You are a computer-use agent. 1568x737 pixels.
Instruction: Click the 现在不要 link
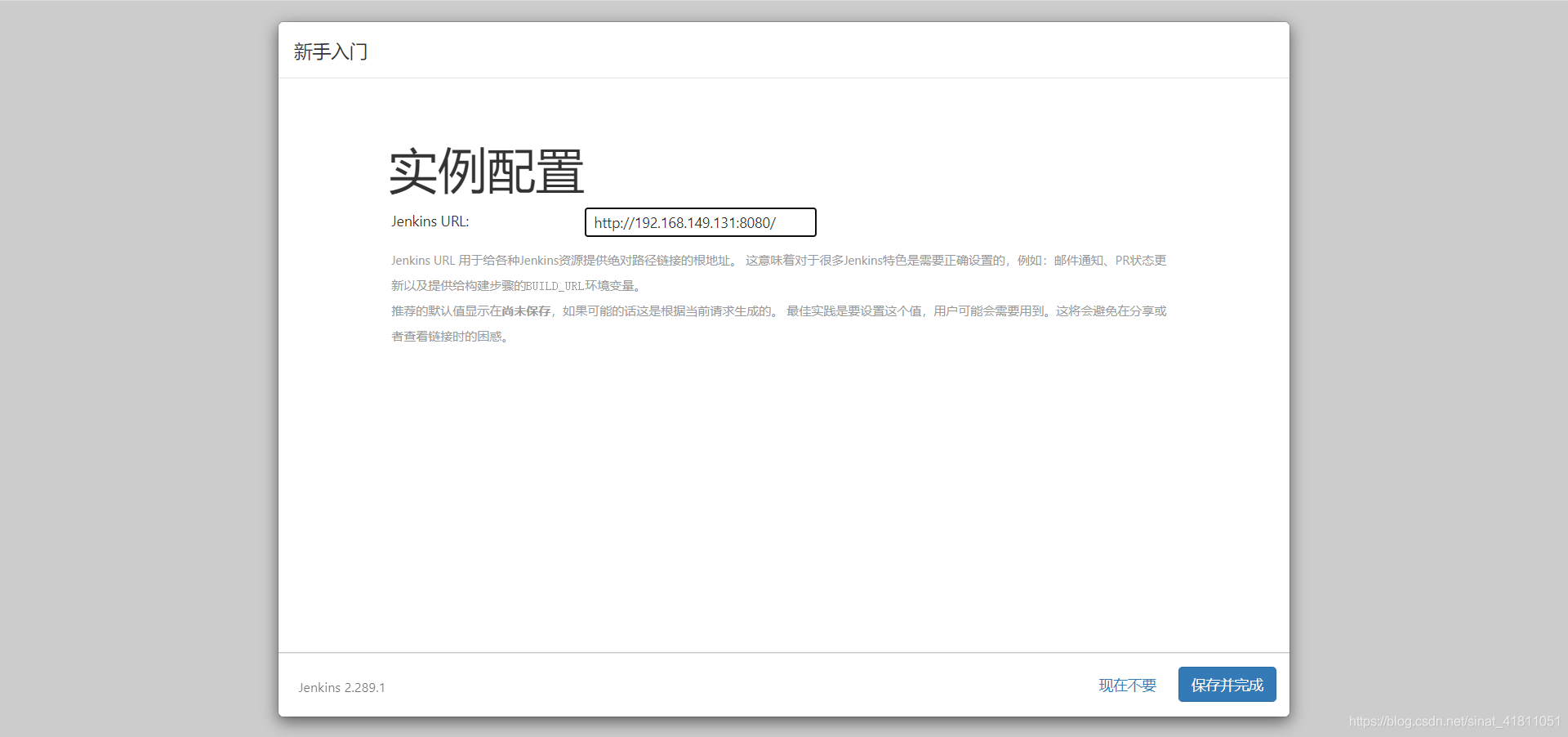point(1127,686)
